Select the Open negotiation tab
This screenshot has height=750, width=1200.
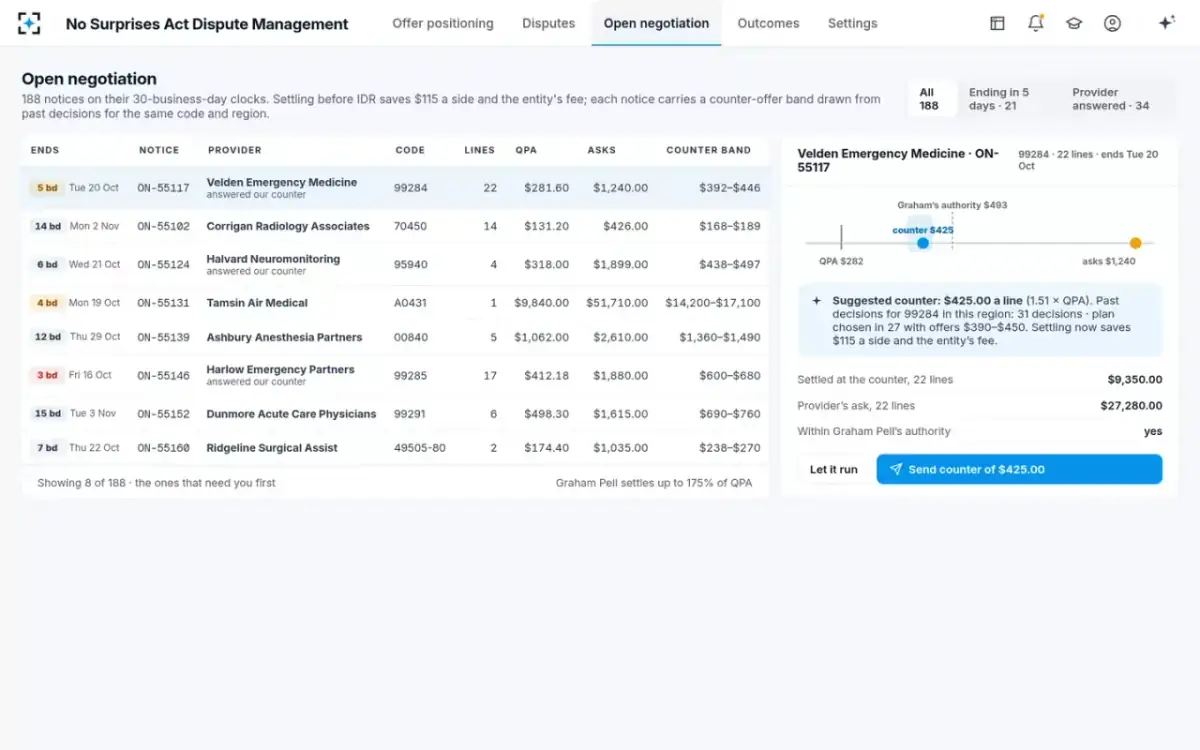656,23
